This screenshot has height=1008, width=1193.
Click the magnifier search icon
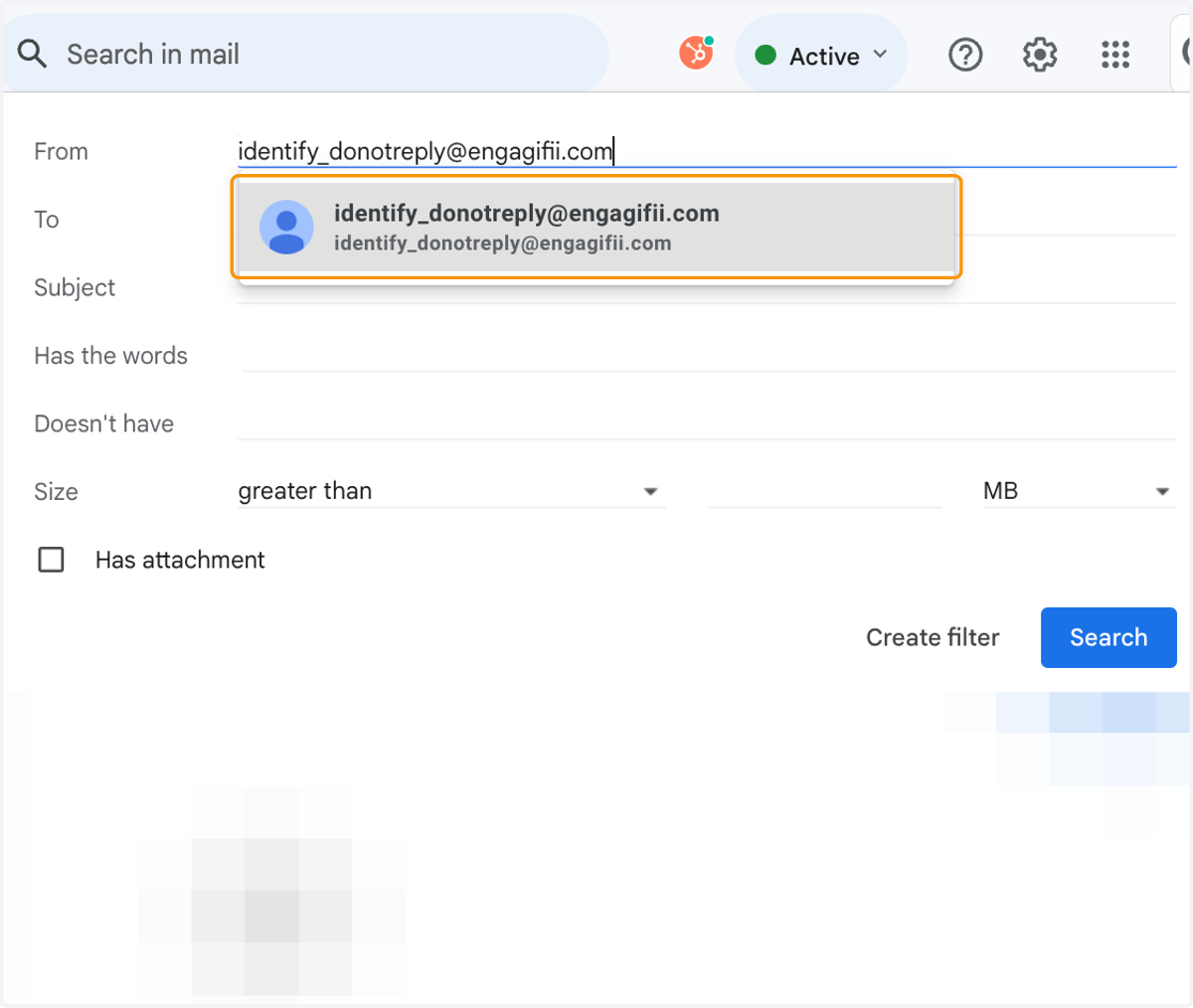(x=32, y=54)
